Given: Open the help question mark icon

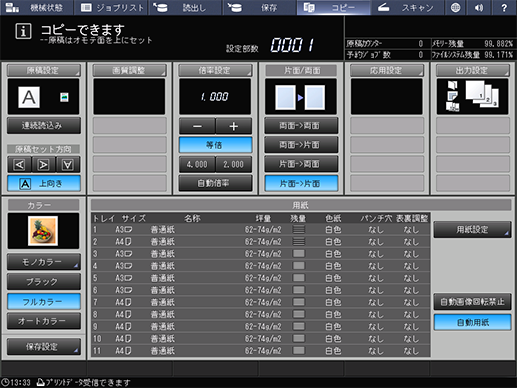Looking at the screenshot, I should [x=504, y=8].
